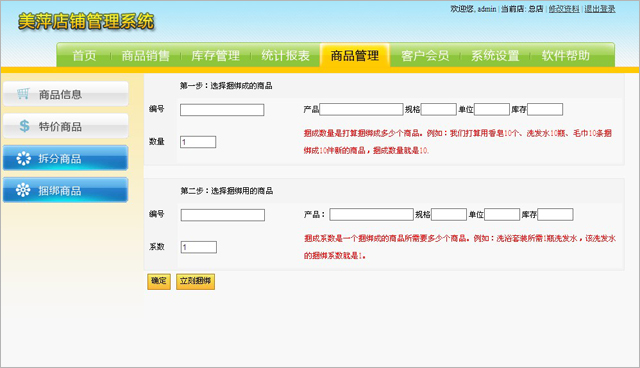640x368 pixels.
Task: Focus the step one 规格 input field
Action: (x=439, y=109)
